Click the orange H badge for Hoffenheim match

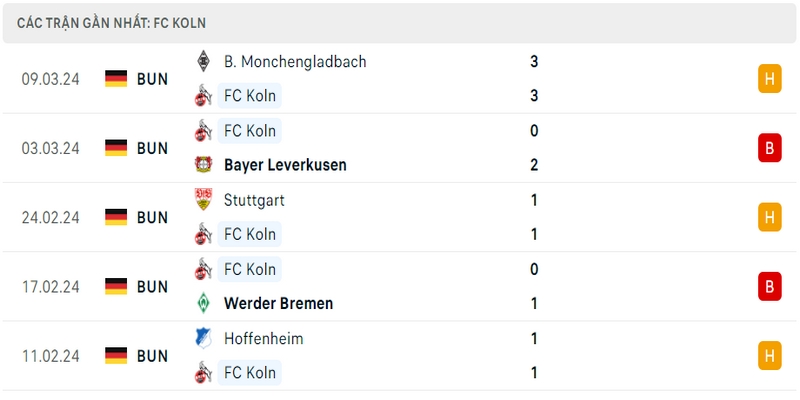(769, 356)
